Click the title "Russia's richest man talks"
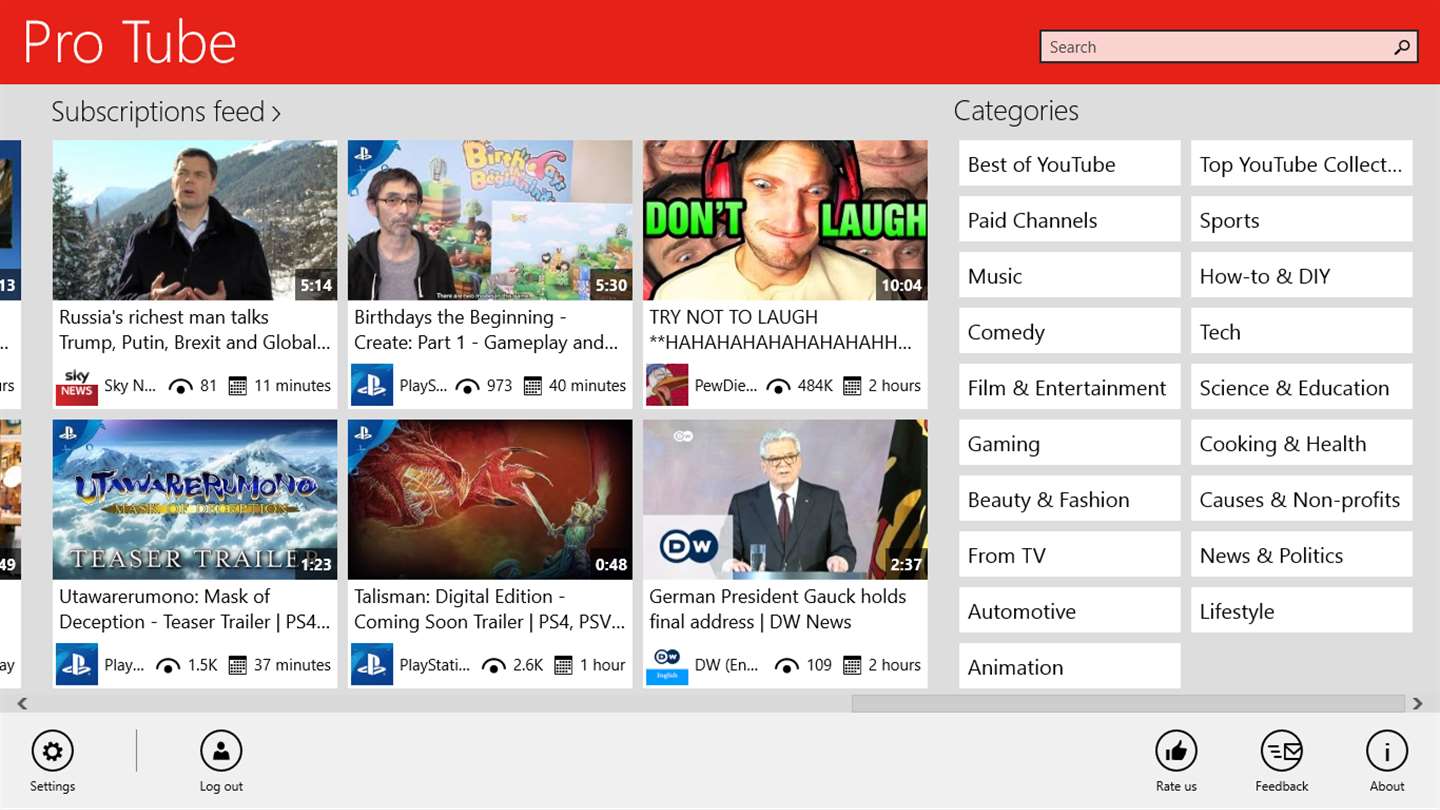The image size is (1440, 810). [164, 317]
